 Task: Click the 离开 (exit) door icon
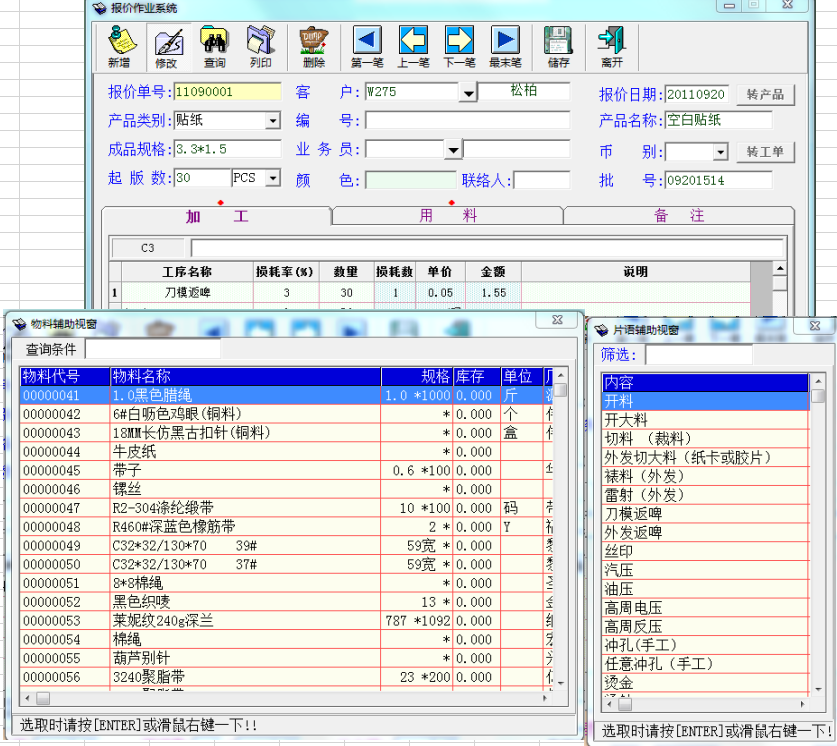point(612,47)
